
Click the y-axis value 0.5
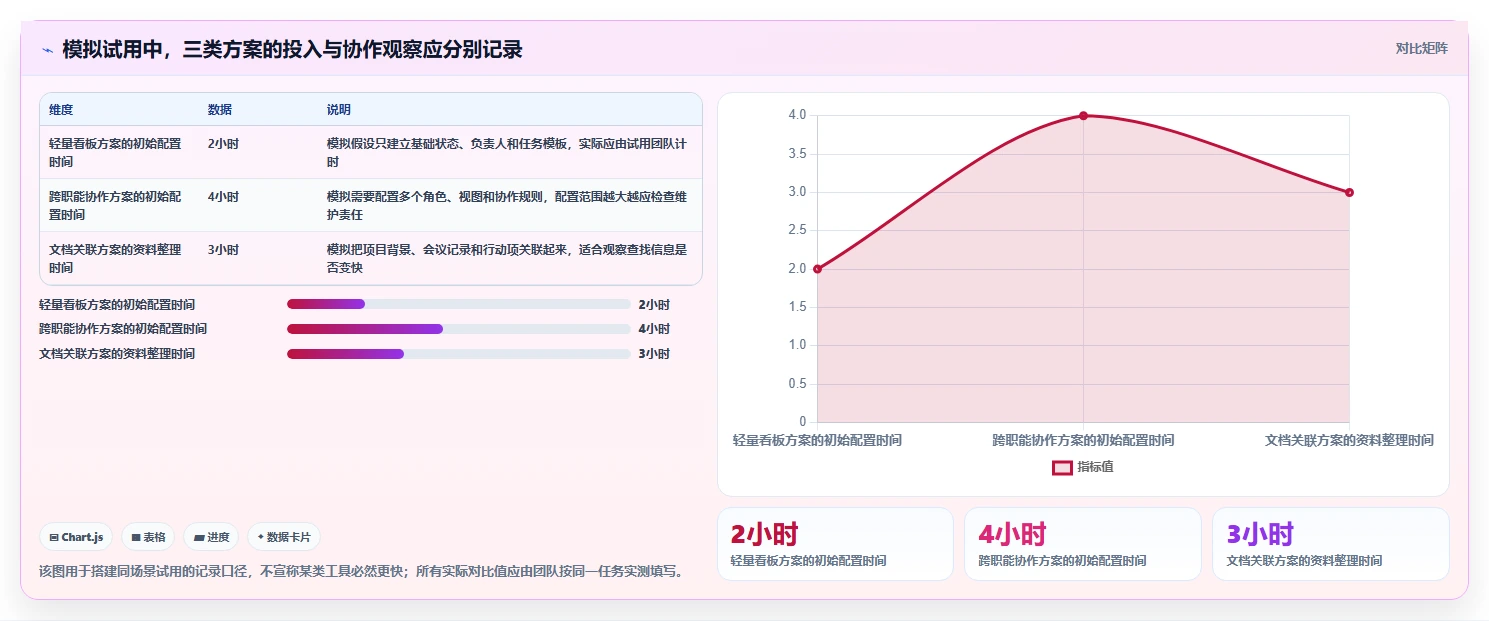tap(797, 384)
